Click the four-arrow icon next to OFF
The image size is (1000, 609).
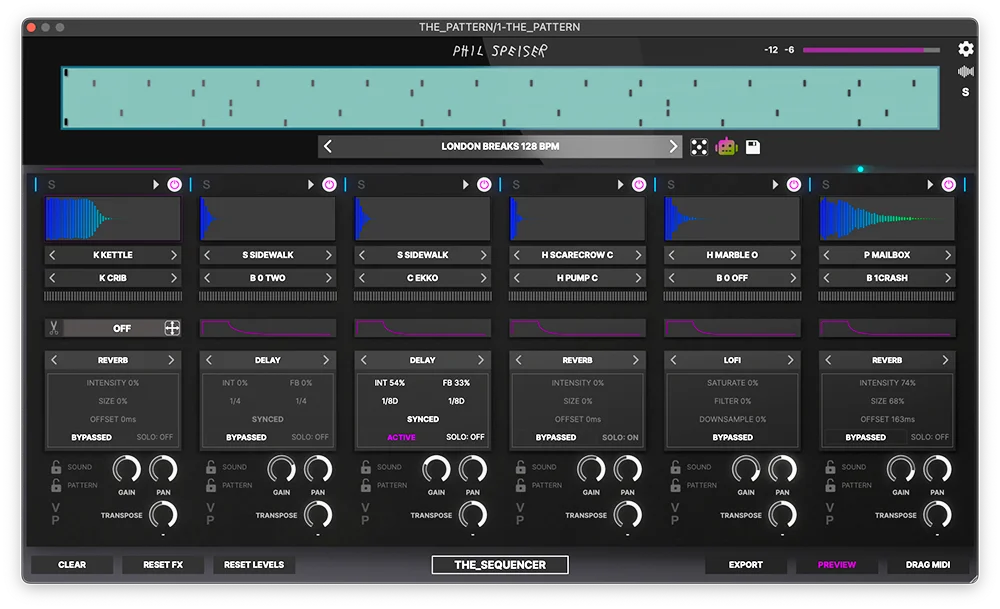pos(172,328)
